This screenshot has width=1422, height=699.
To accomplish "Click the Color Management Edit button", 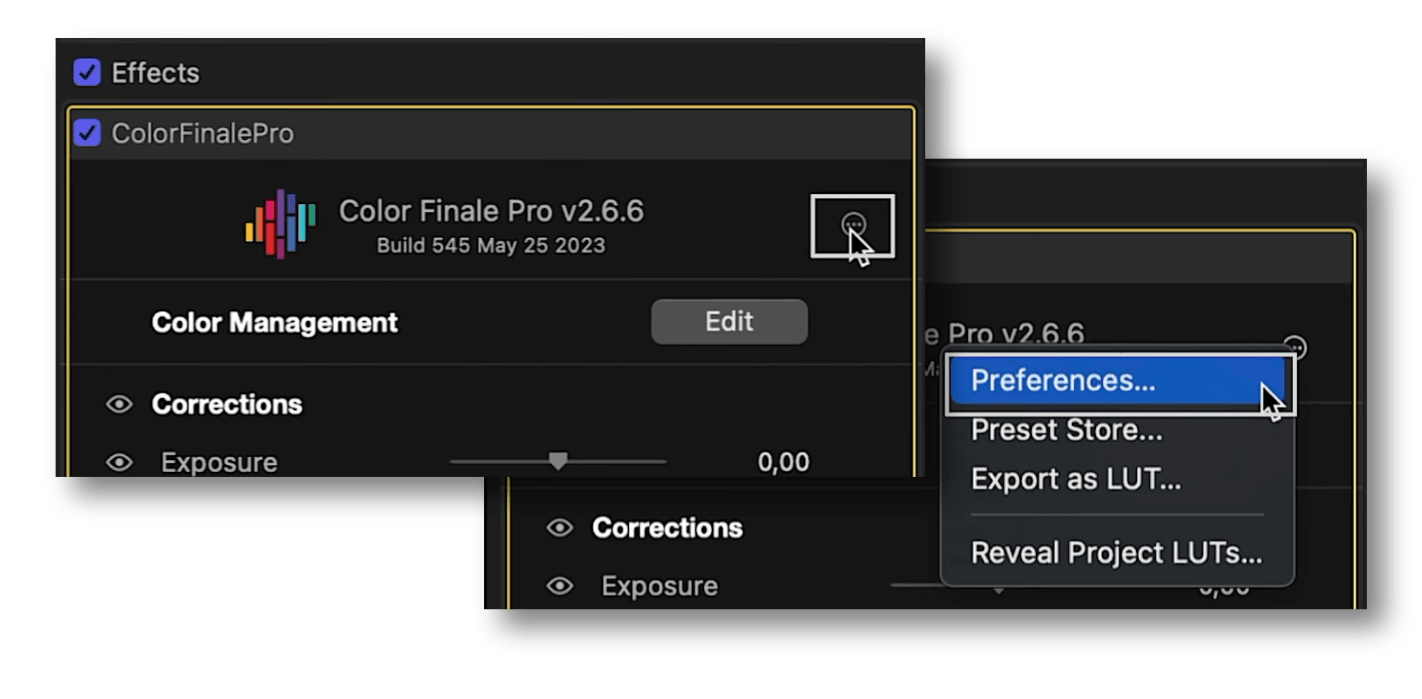I will [729, 322].
